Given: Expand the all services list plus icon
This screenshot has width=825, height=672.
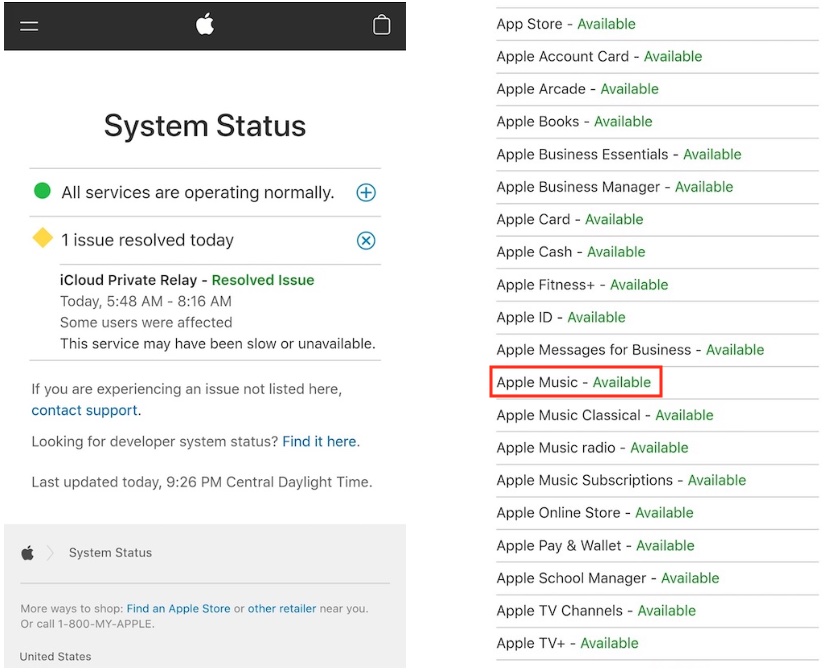Looking at the screenshot, I should click(x=366, y=193).
